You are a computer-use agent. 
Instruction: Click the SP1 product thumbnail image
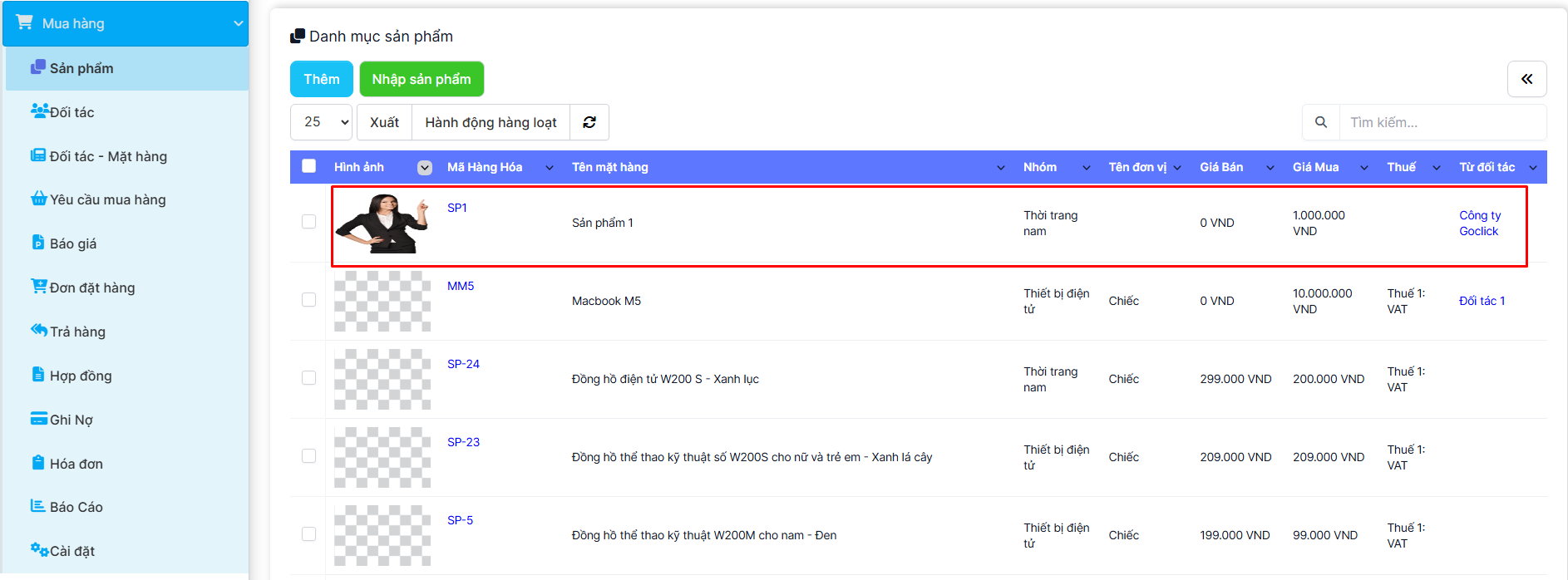tap(382, 223)
